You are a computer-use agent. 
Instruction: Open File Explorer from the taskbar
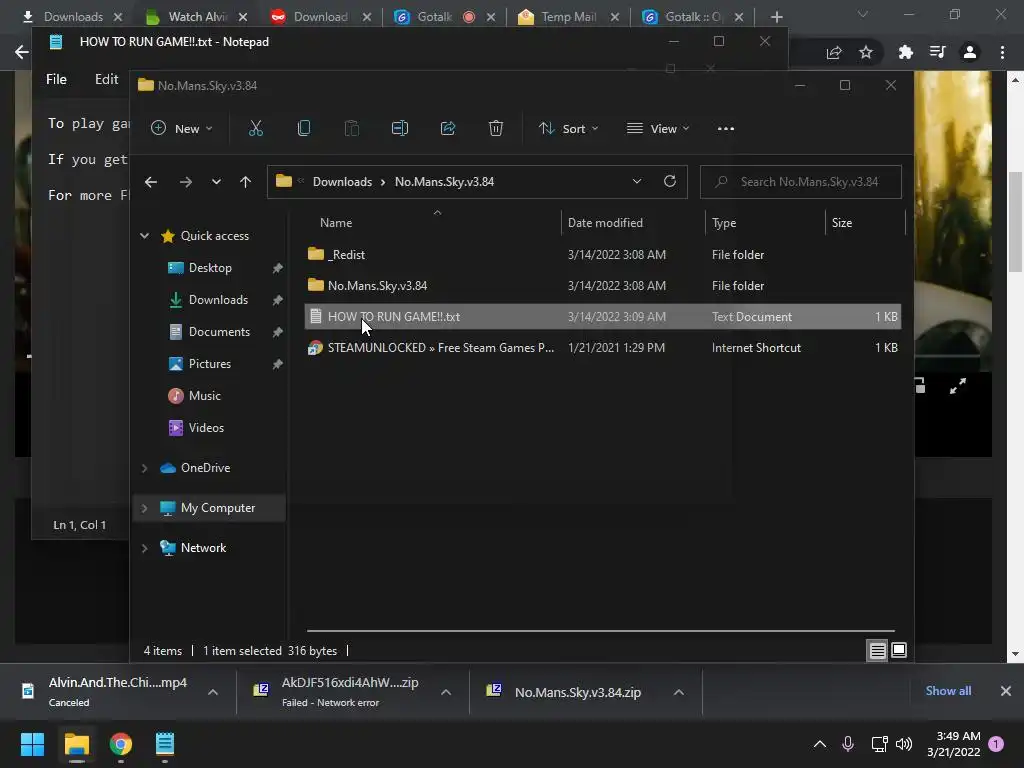[76, 744]
